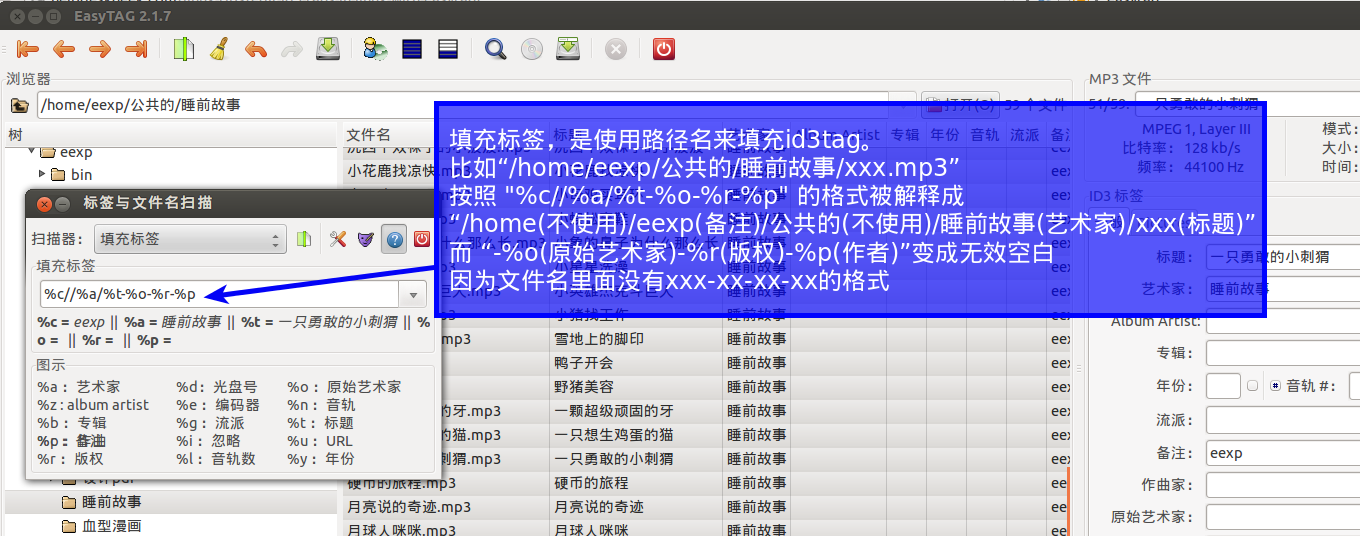Toggle the mask editor icon in scanner dialog

(366, 239)
